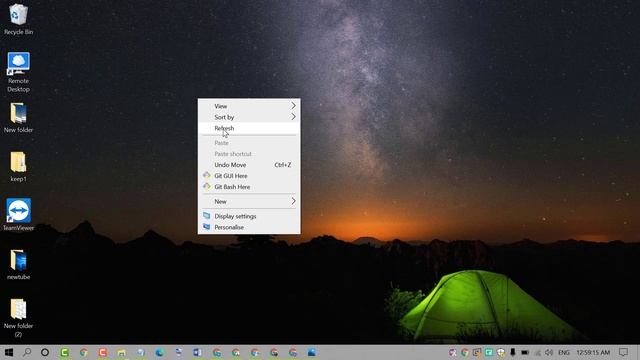
Task: Click the Windows Security shield tray icon
Action: (x=501, y=353)
